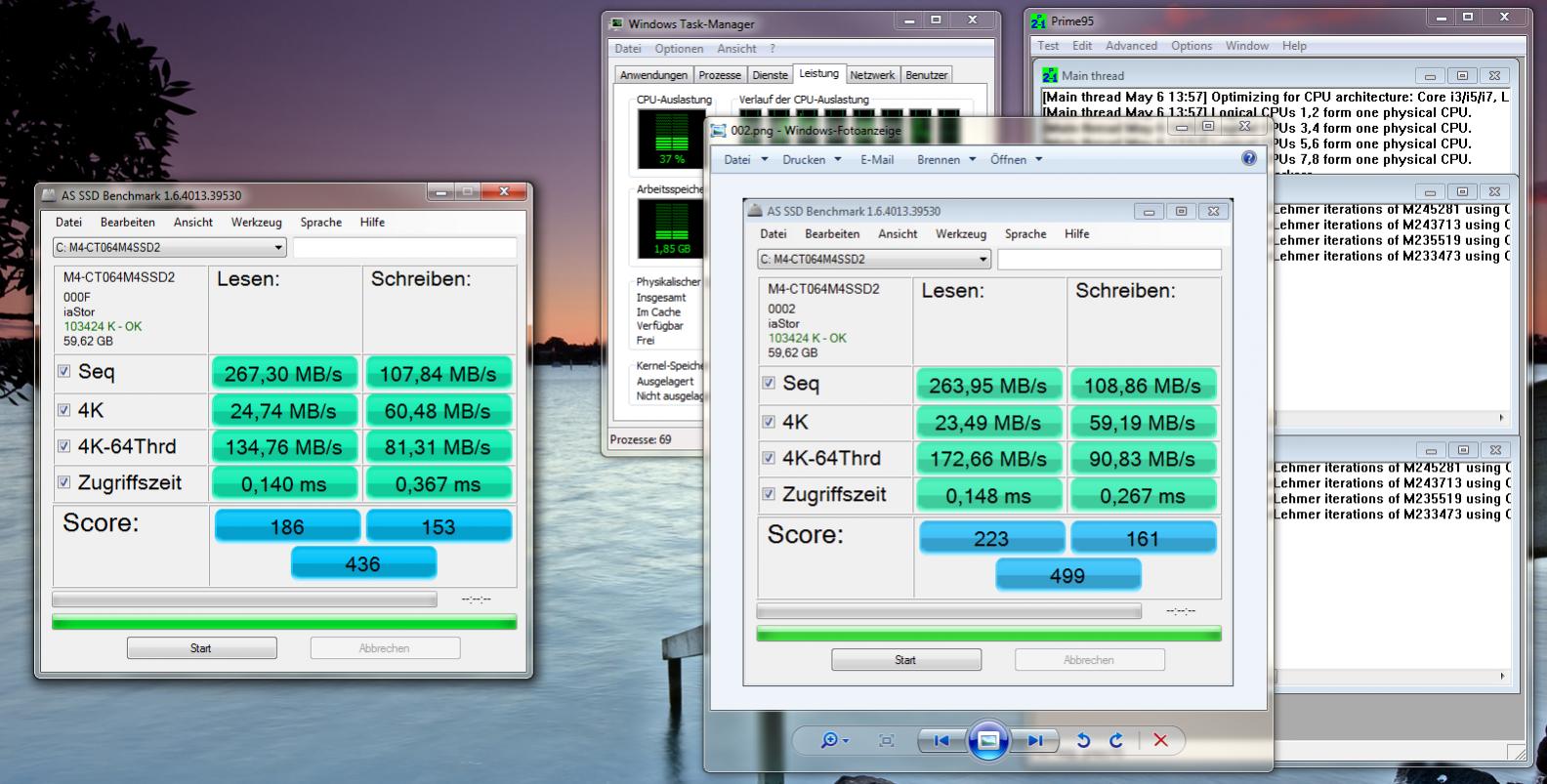Select Leistung tab in Task-Manager
The image size is (1547, 784).
coord(818,73)
